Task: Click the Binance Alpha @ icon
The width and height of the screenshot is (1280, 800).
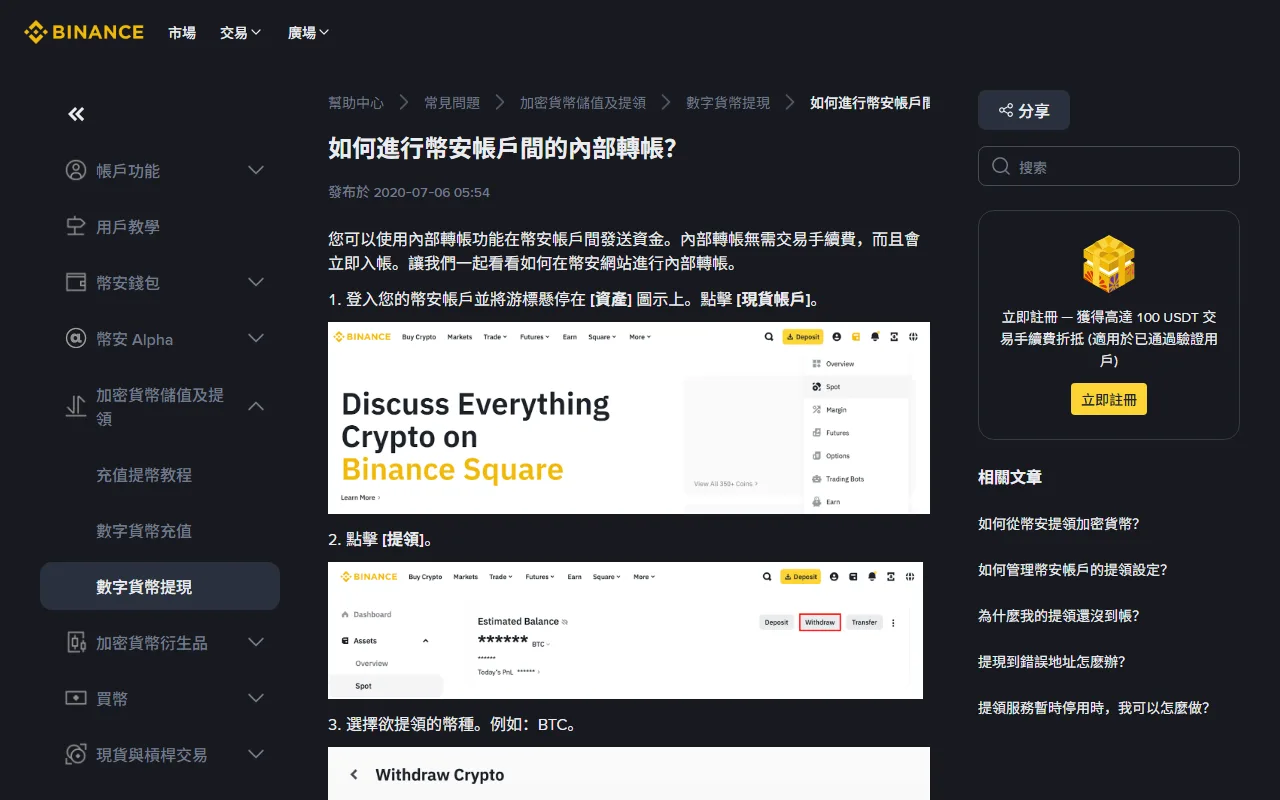Action: click(x=76, y=338)
